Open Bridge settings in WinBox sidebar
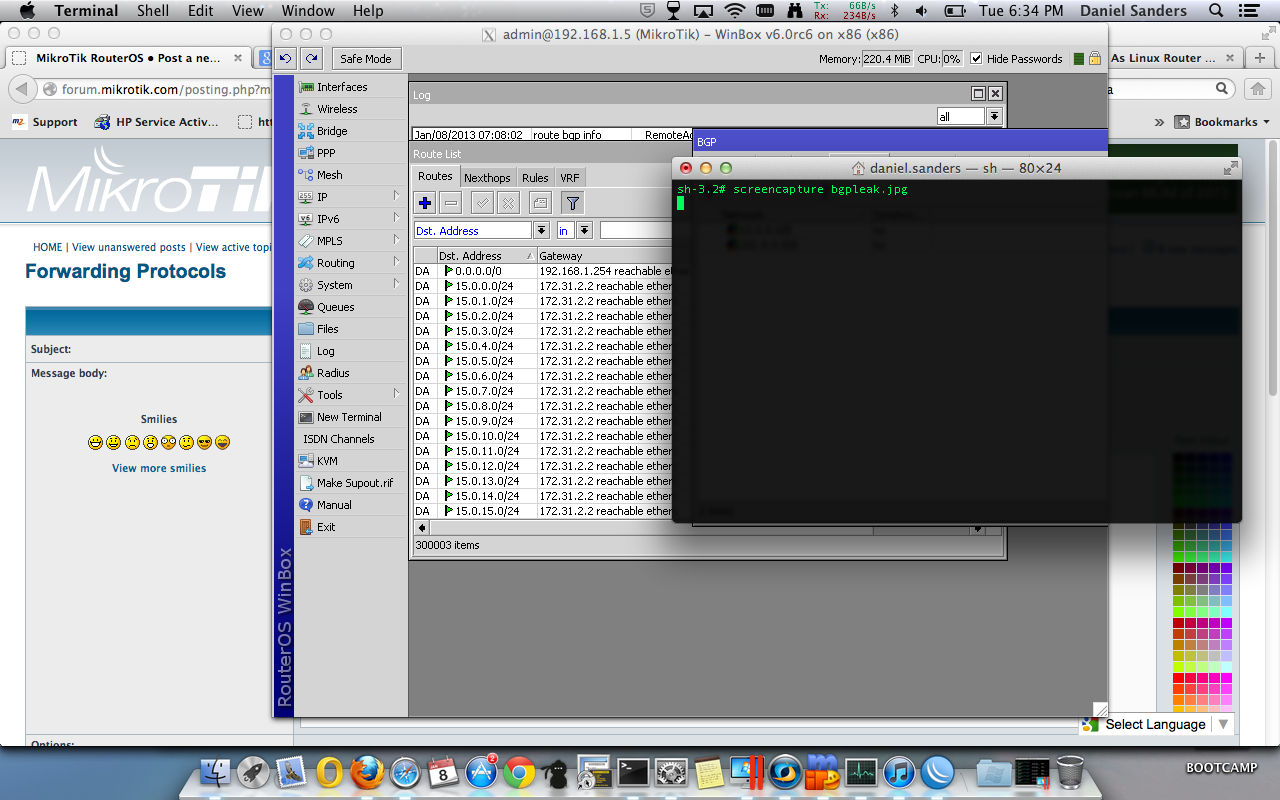This screenshot has width=1280, height=800. point(332,131)
